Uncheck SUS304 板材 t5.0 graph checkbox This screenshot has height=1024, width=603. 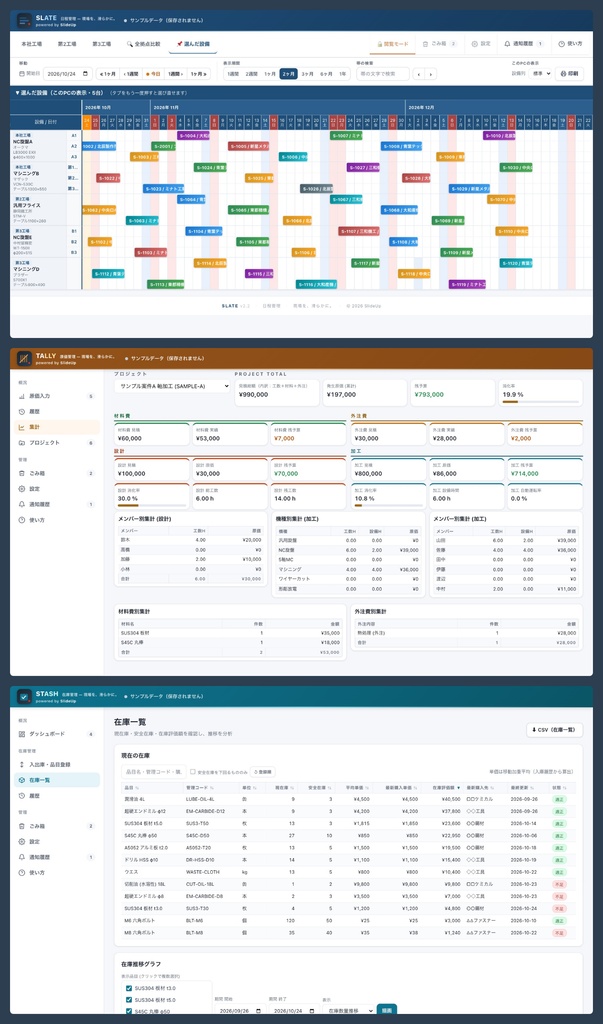pos(129,1000)
